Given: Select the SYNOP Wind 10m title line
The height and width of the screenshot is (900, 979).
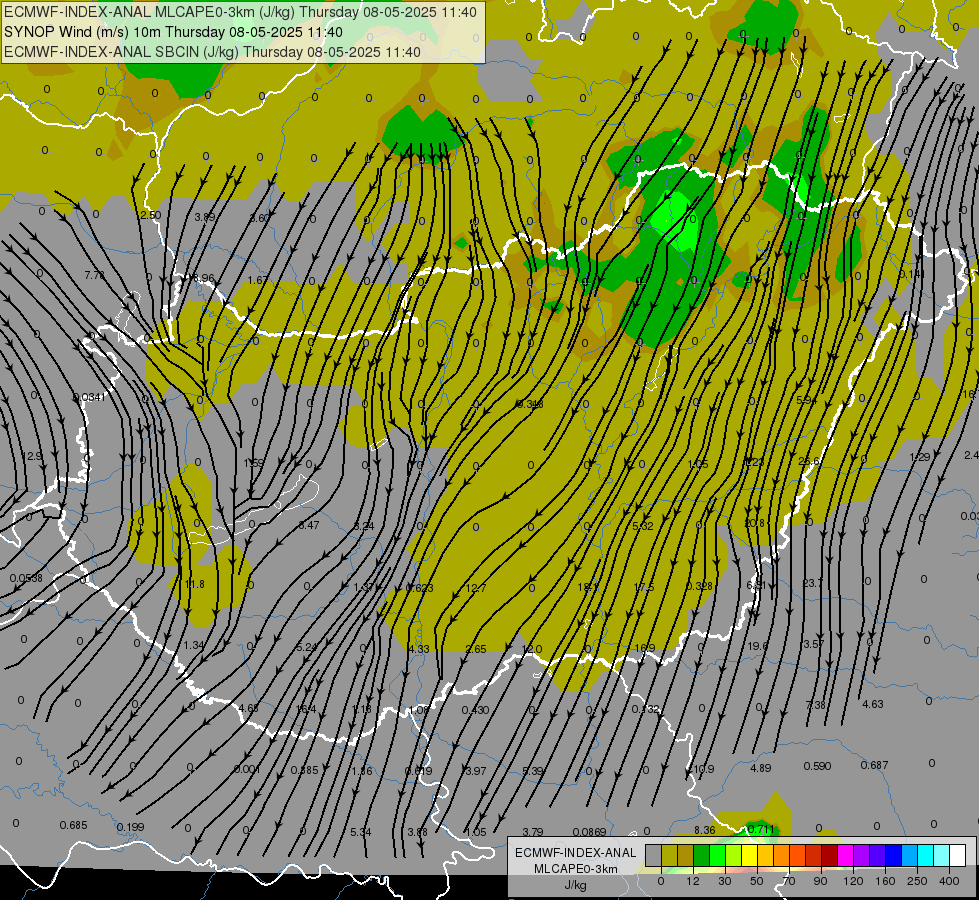Looking at the screenshot, I should 173,32.
